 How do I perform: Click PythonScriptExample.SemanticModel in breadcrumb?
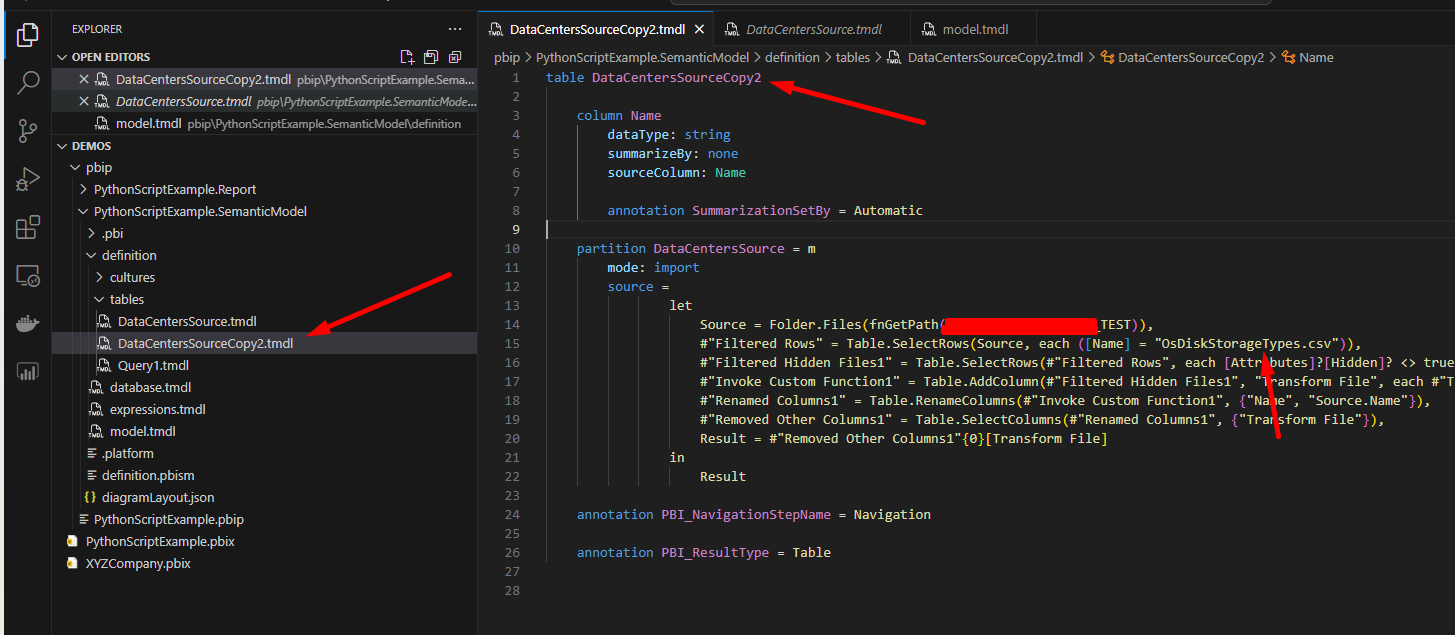(x=642, y=58)
